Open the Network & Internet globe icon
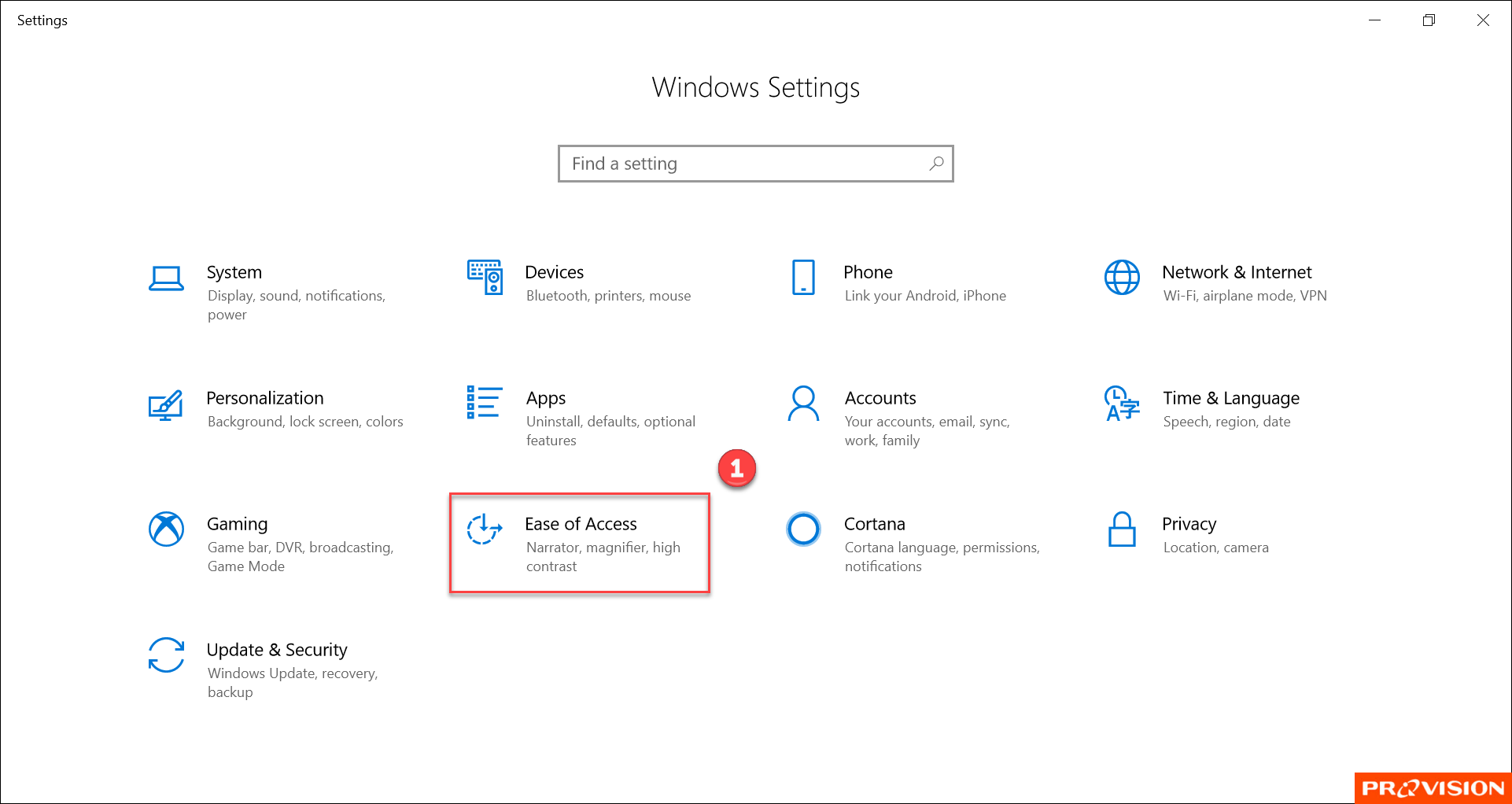Image resolution: width=1512 pixels, height=804 pixels. [1122, 277]
